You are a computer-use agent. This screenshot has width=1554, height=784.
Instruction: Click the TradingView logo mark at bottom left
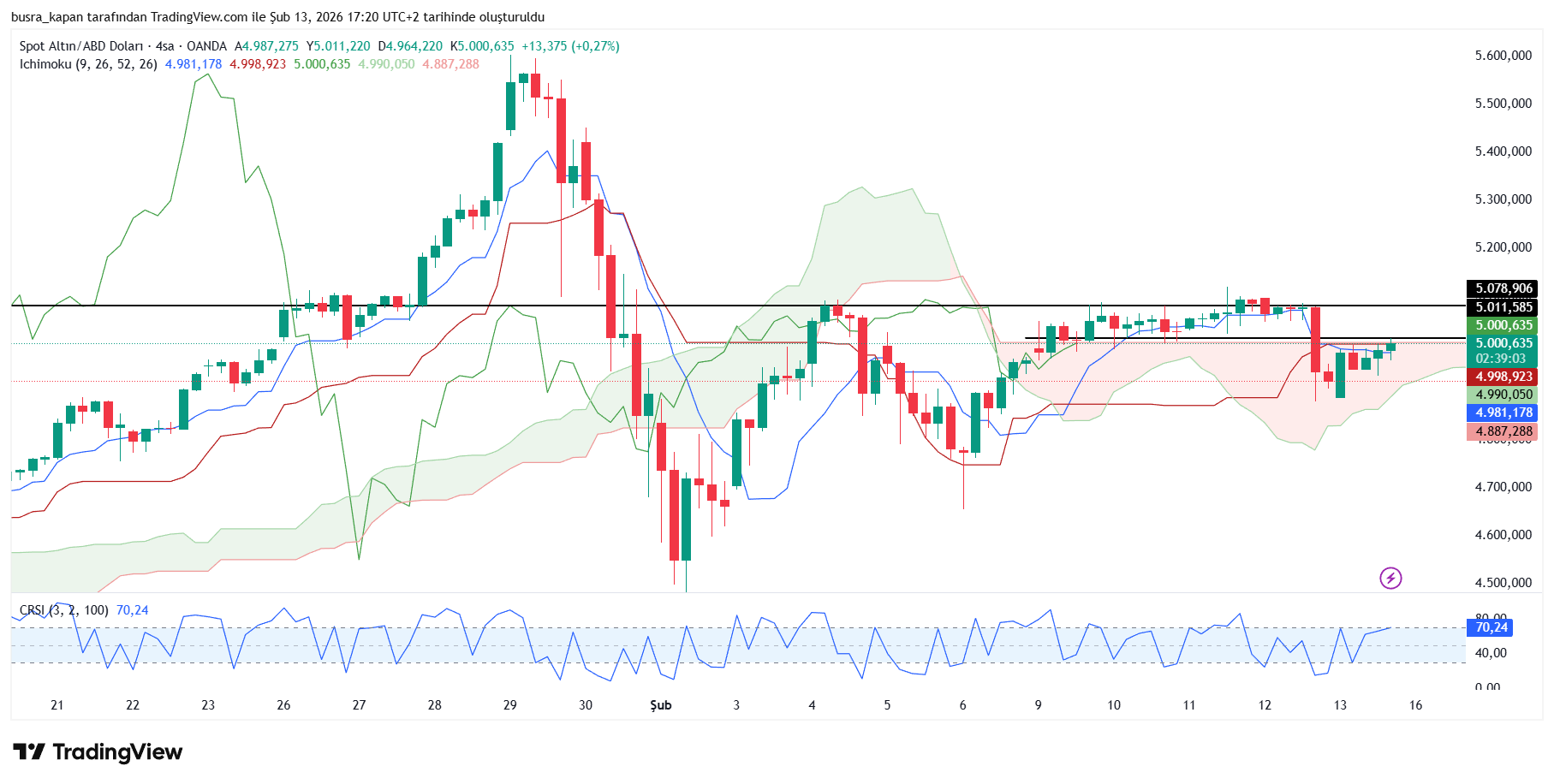[28, 752]
